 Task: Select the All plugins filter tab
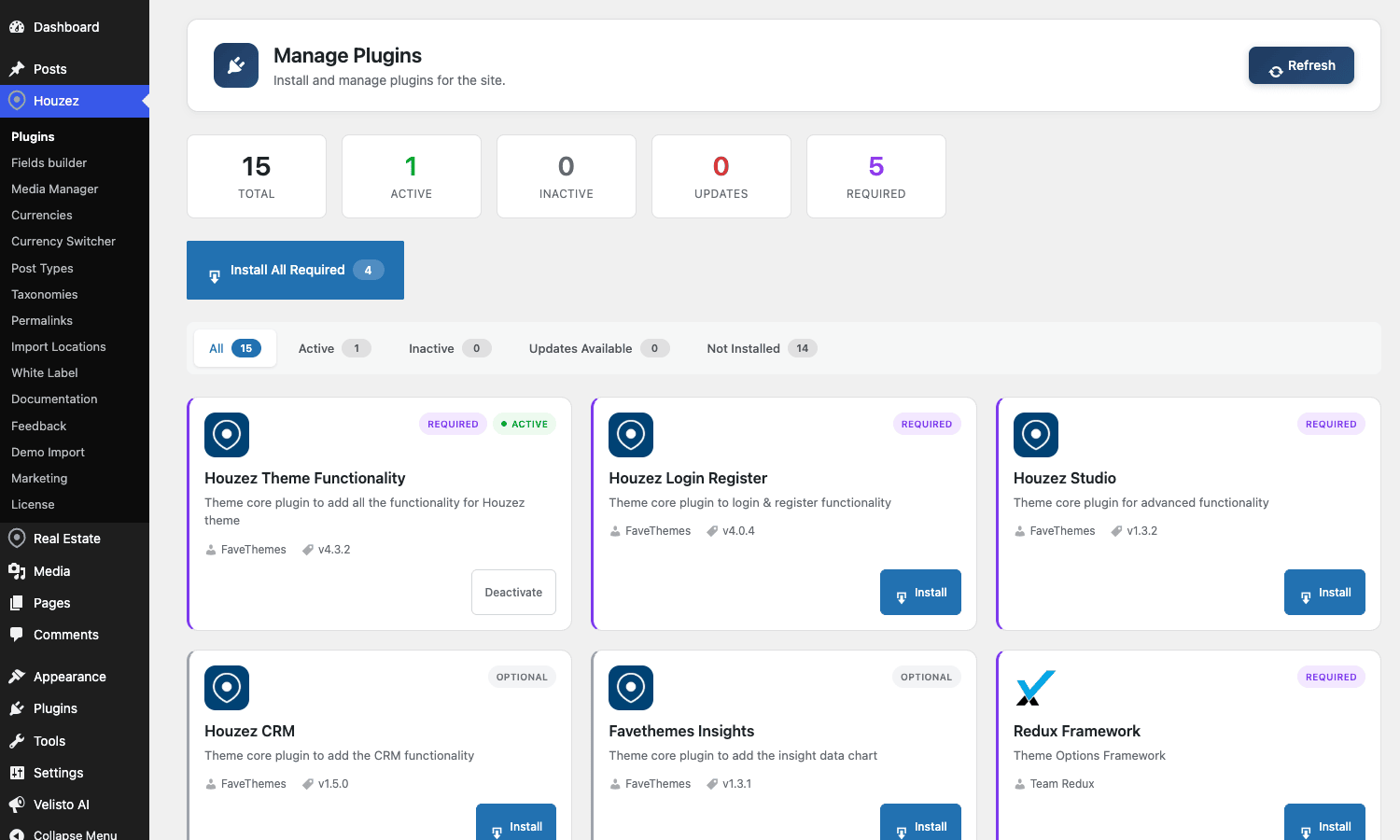pos(235,348)
